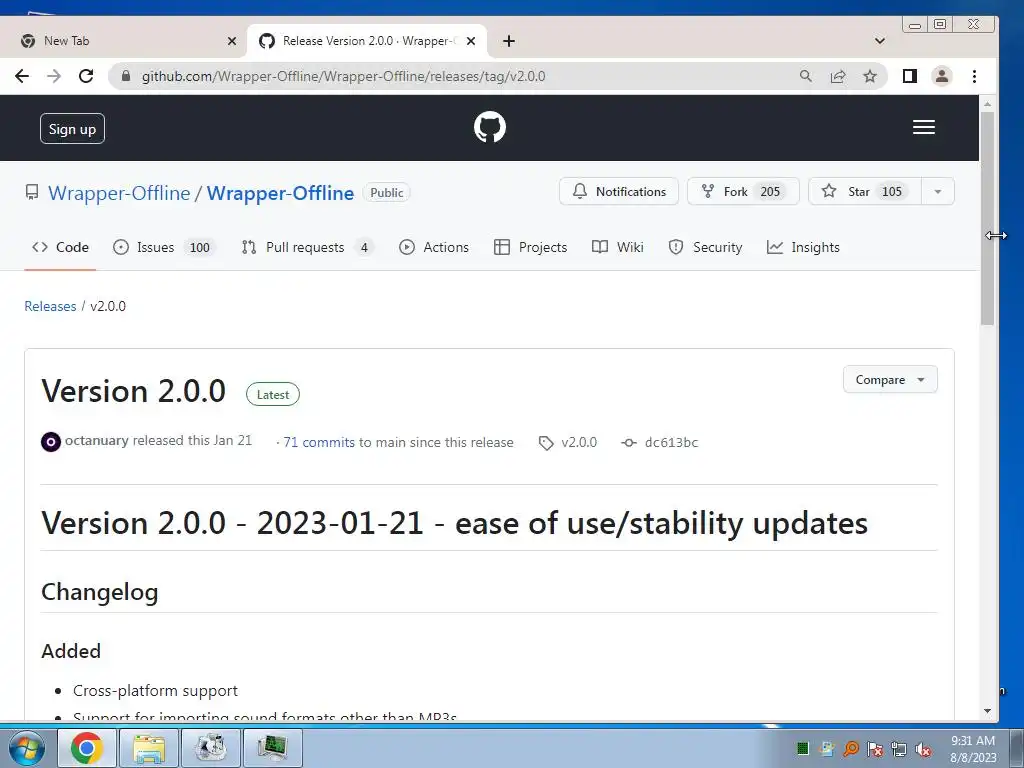Viewport: 1024px width, 768px height.
Task: Open the monitor application taskbar icon
Action: point(272,748)
